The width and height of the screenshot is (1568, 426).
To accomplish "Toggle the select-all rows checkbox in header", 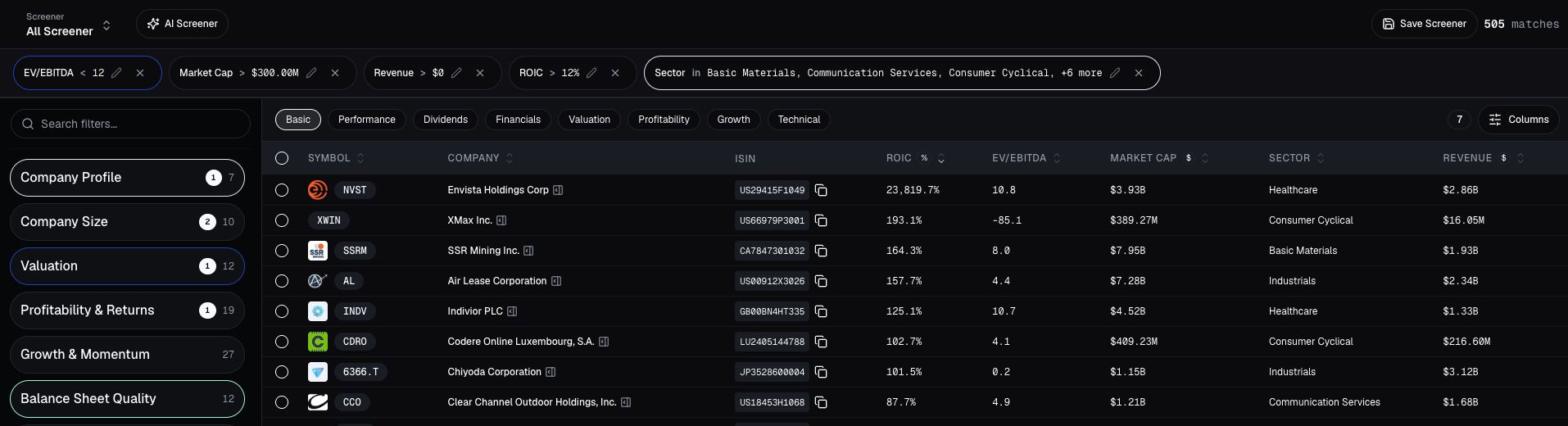I will (x=282, y=158).
